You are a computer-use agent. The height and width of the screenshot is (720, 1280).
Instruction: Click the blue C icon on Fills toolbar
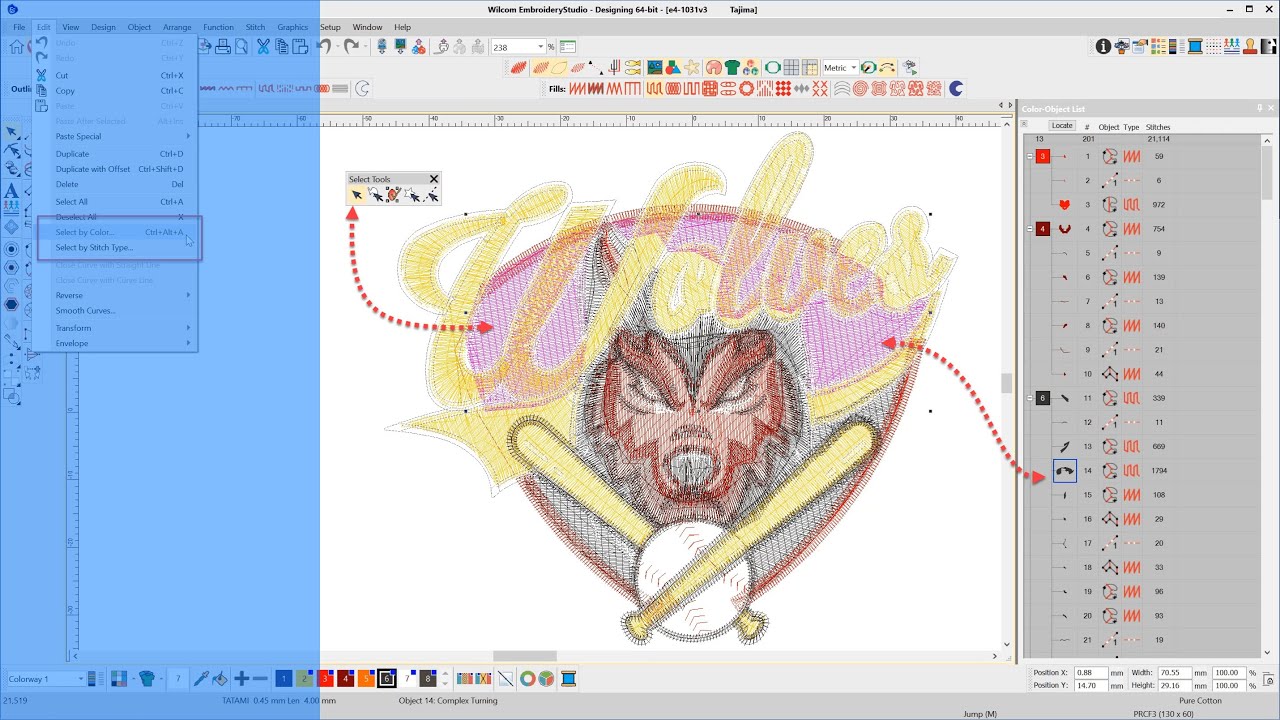tap(956, 89)
